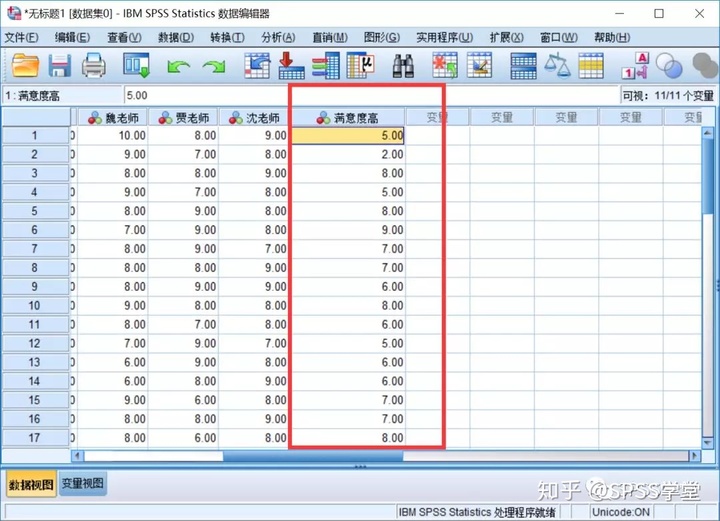Open the 直销(M) menu
Screen dimensions: 720x521
point(330,37)
